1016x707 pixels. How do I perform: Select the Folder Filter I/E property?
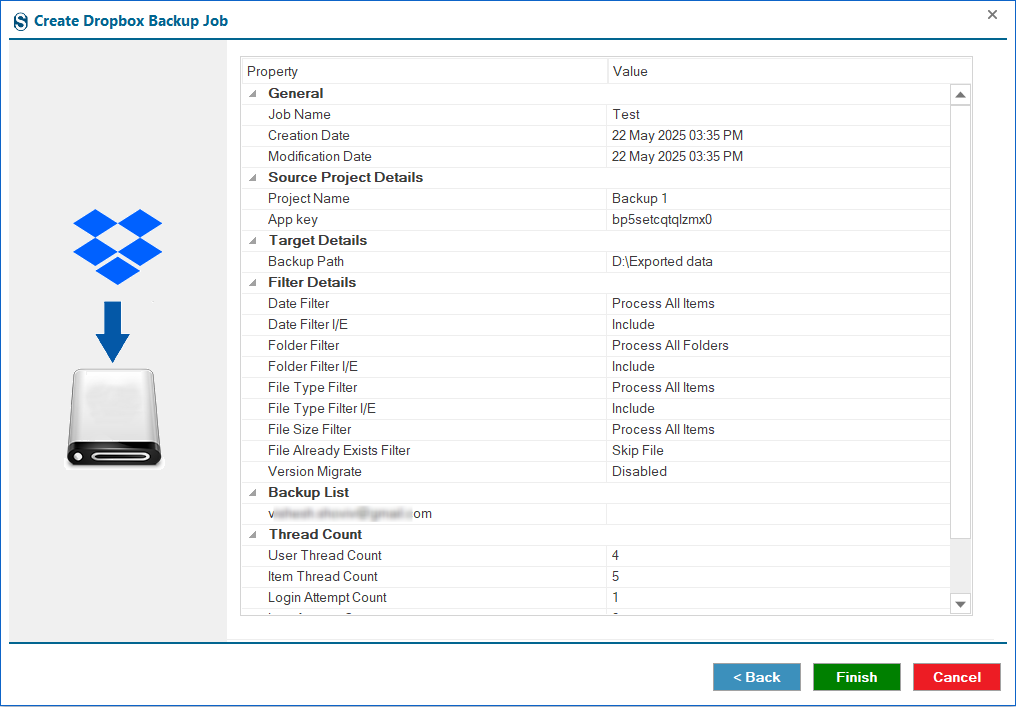(312, 367)
